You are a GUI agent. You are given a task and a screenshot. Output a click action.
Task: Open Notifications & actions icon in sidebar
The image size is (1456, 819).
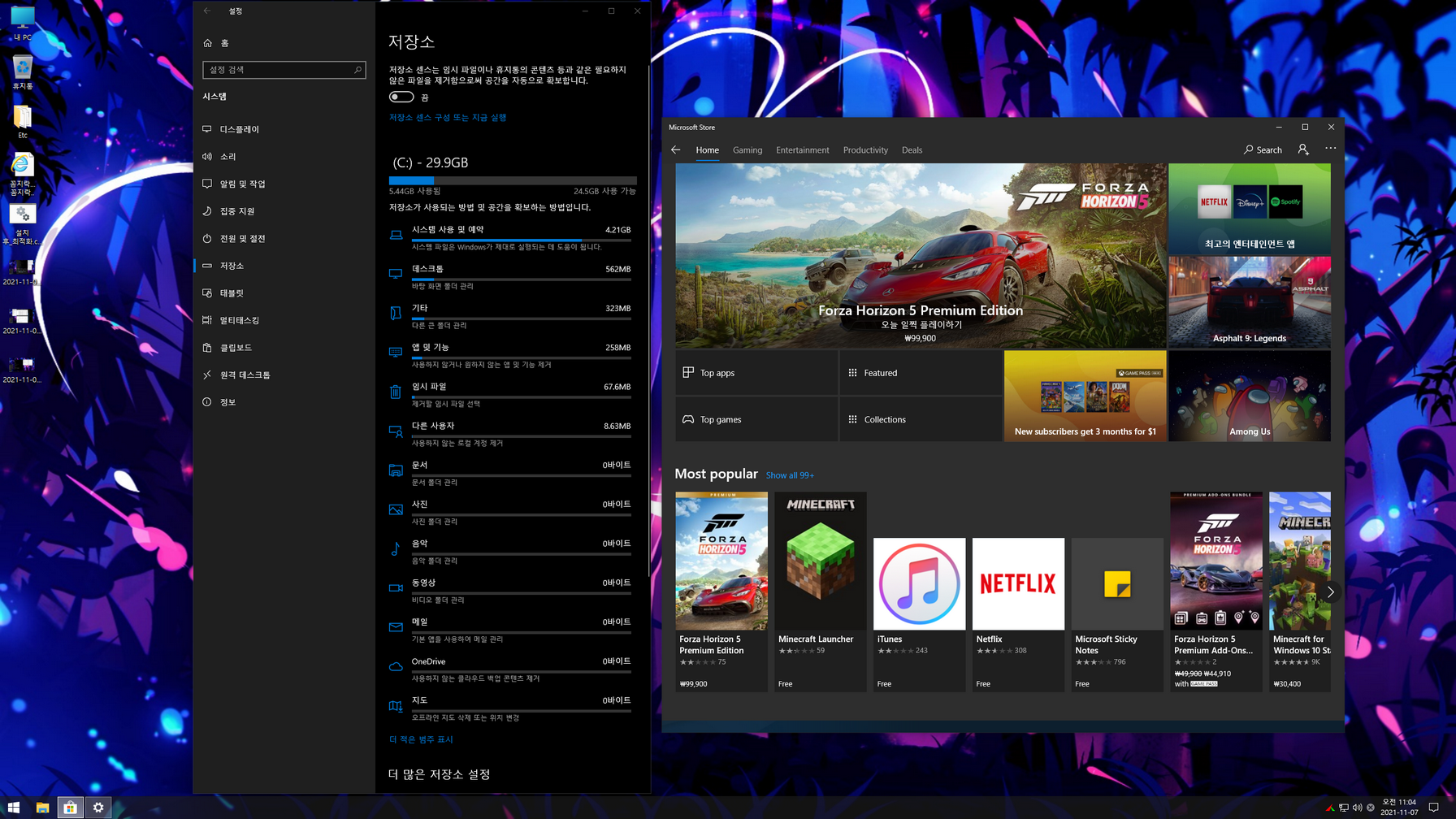coord(207,184)
